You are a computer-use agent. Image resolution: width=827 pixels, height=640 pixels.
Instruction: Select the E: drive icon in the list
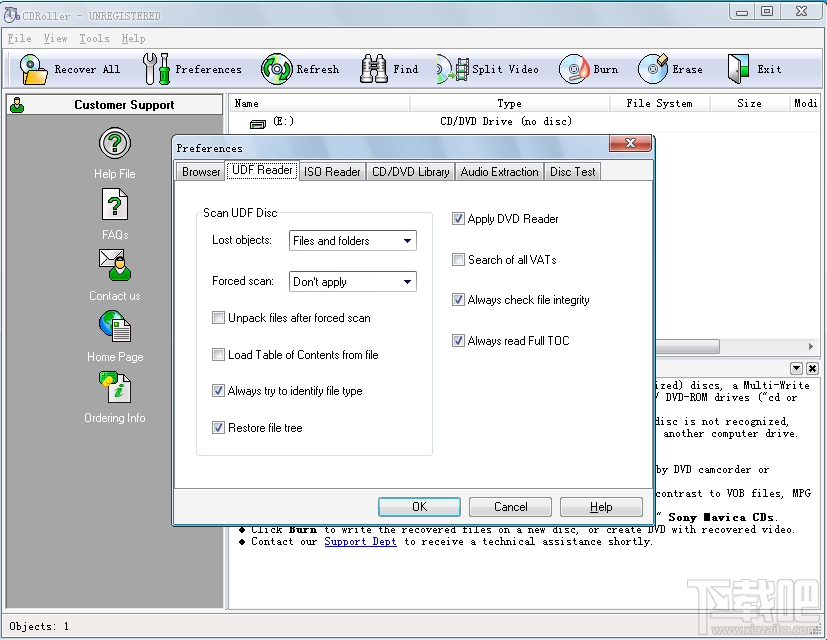tap(257, 123)
